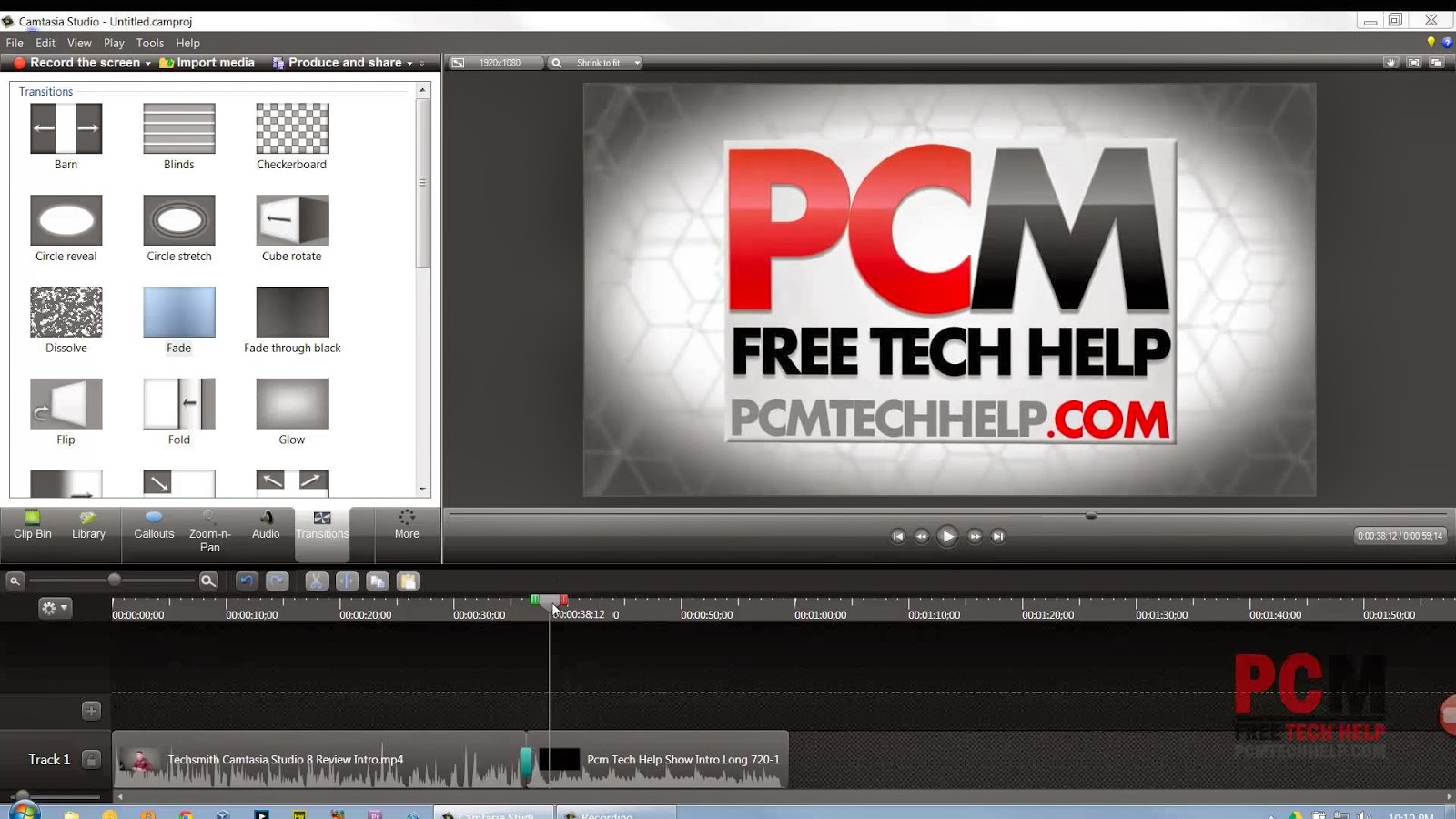Open the Edit menu
The height and width of the screenshot is (819, 1456).
(45, 43)
